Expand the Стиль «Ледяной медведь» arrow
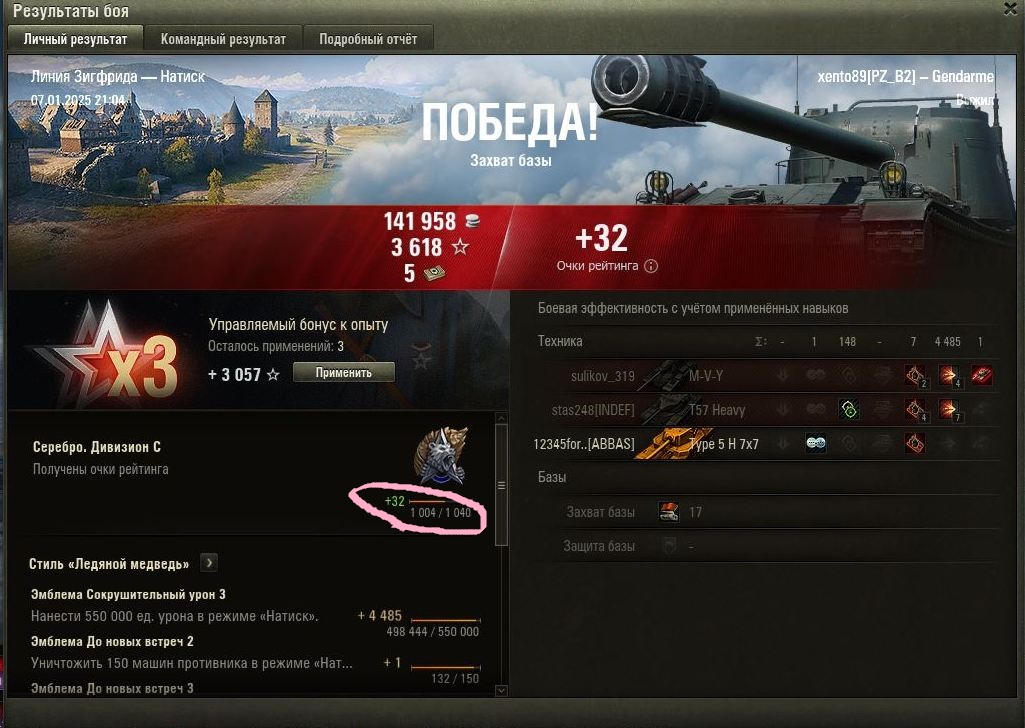This screenshot has width=1025, height=728. click(209, 563)
